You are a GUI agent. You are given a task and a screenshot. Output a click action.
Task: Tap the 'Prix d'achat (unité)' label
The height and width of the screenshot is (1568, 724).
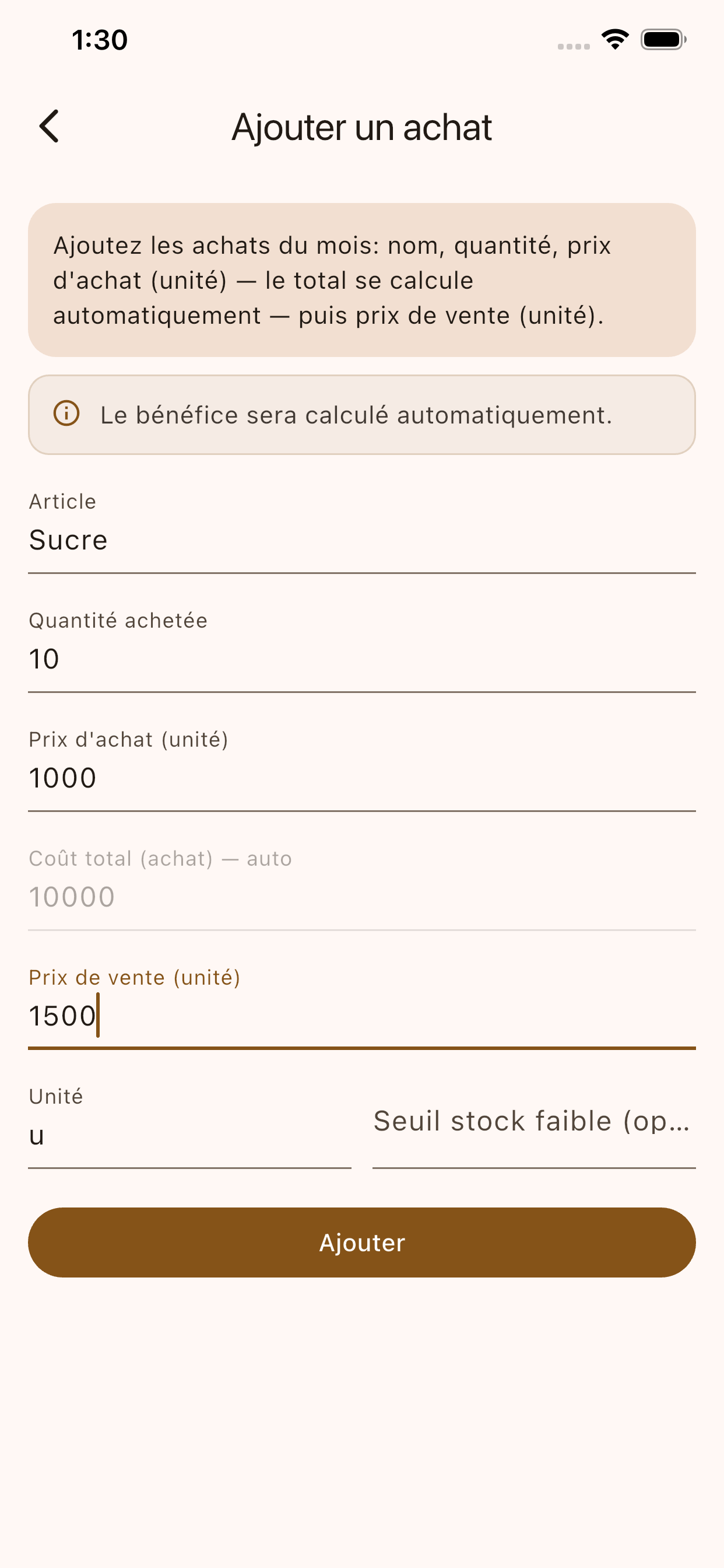[x=128, y=739]
